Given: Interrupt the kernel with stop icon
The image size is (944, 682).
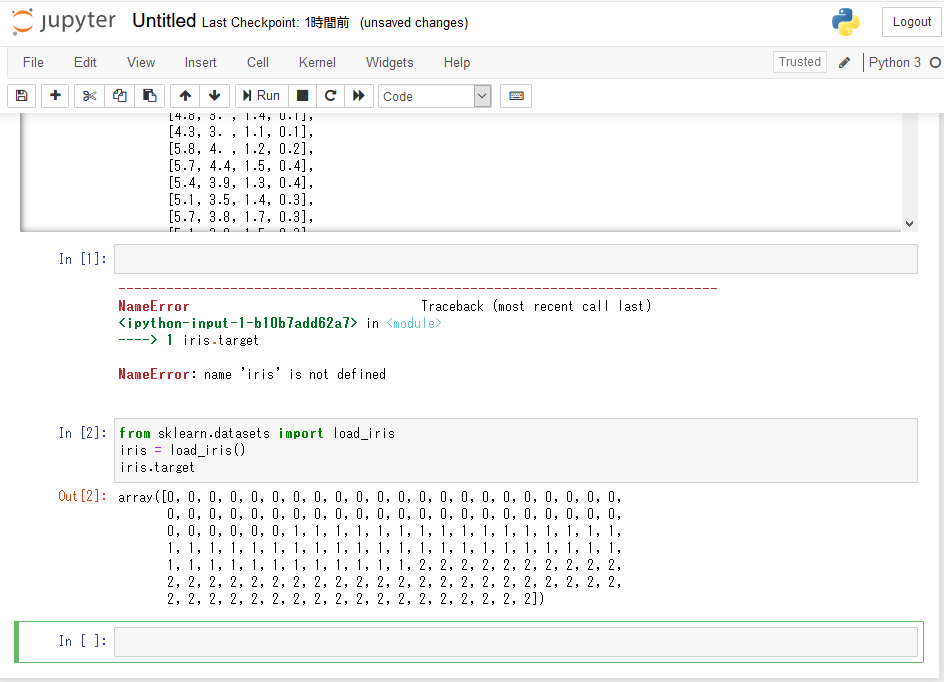Looking at the screenshot, I should click(x=303, y=96).
